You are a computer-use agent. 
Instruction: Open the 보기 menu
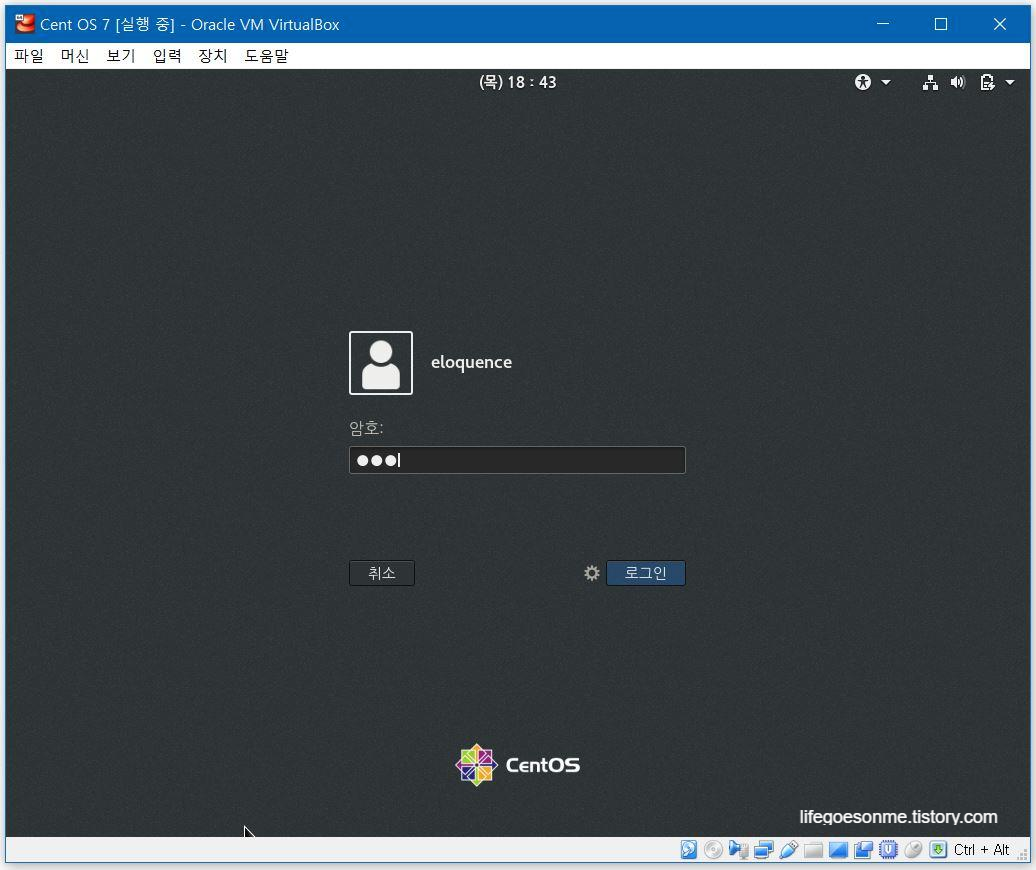[x=121, y=55]
